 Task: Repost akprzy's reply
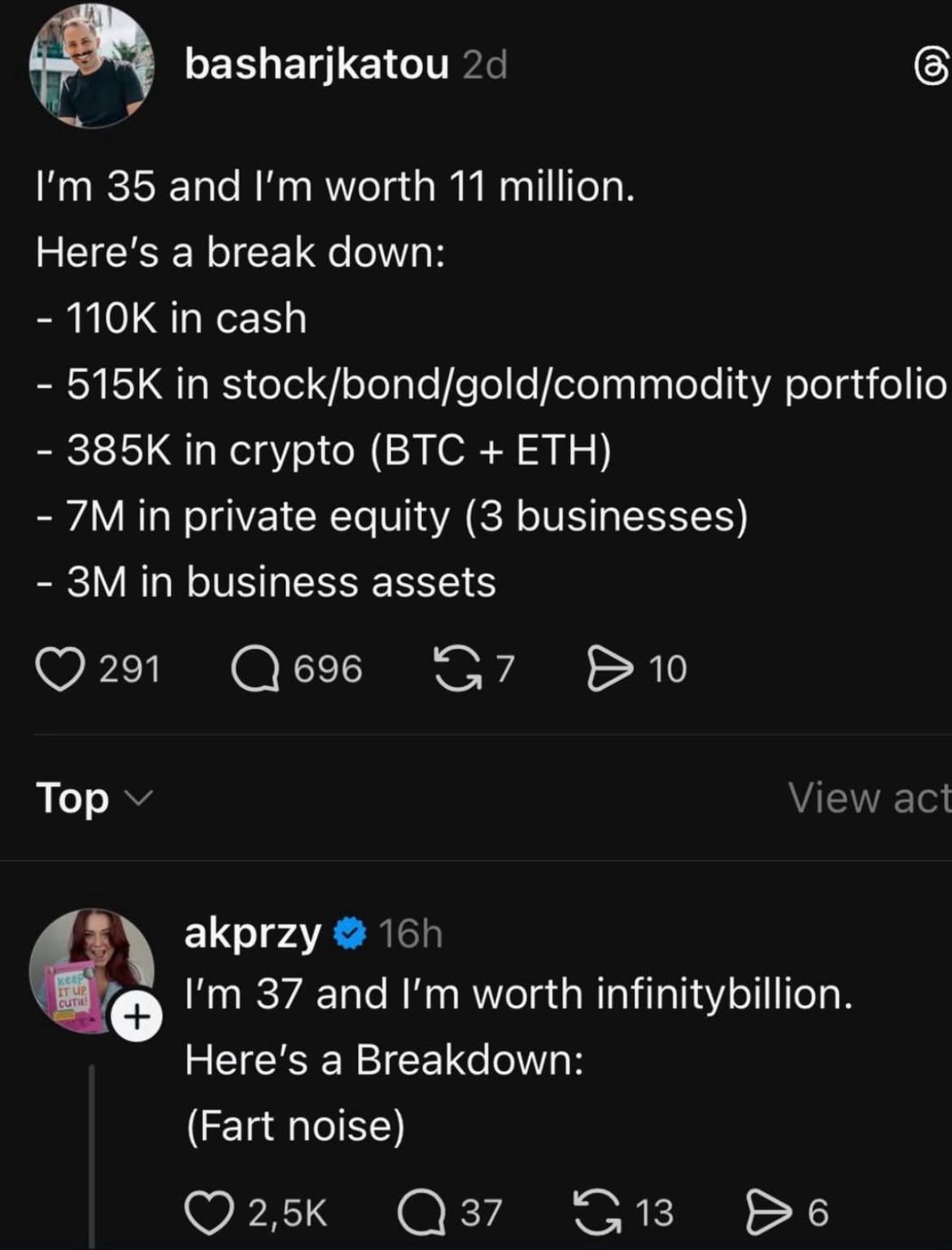pos(596,1213)
